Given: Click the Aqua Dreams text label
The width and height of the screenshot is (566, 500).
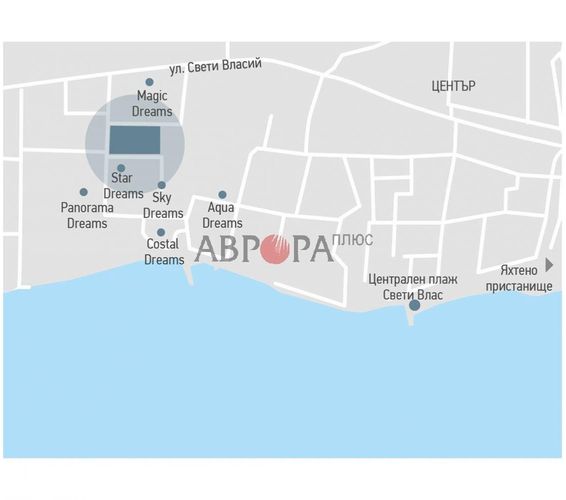Looking at the screenshot, I should [222, 216].
